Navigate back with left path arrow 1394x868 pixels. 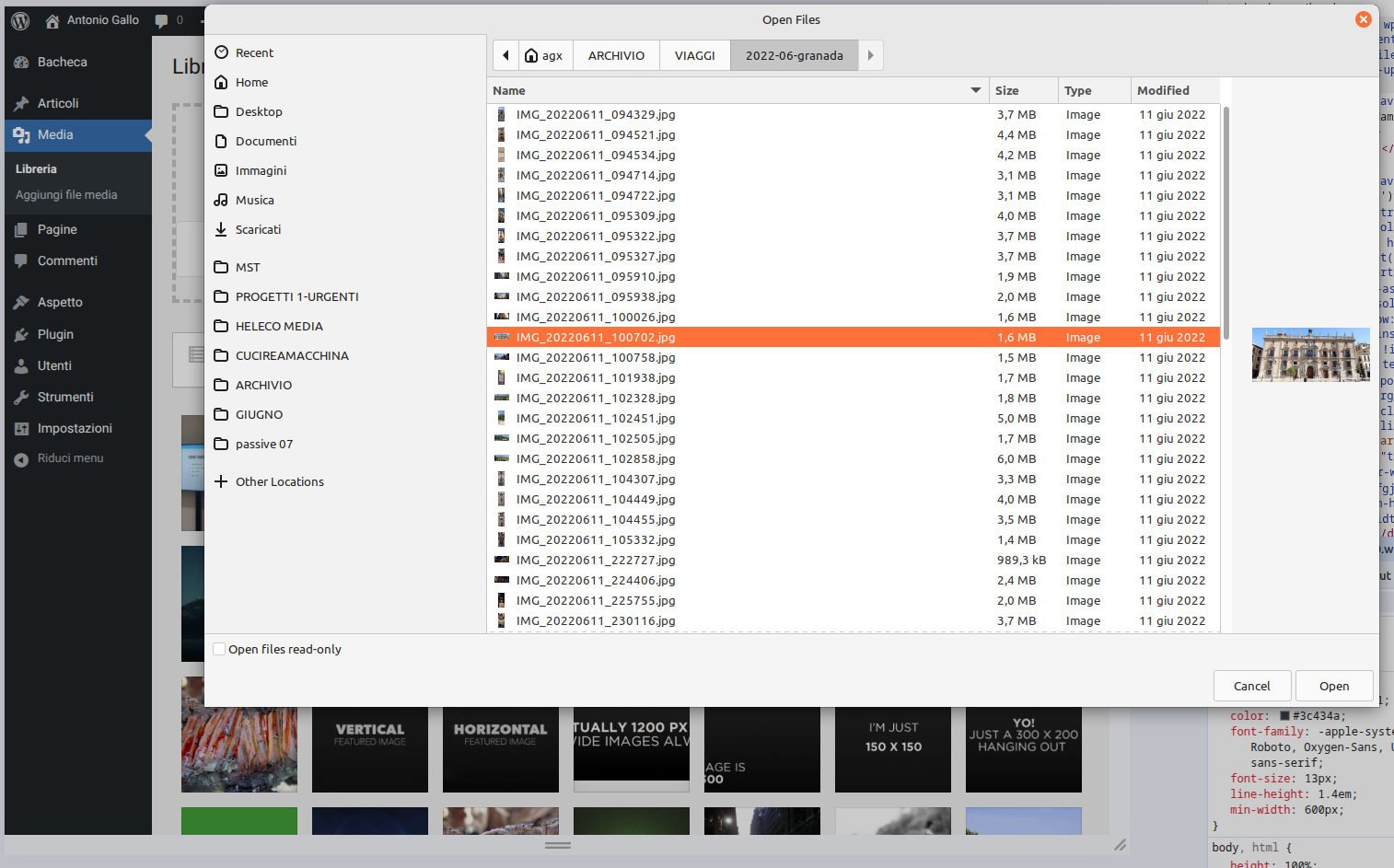coord(505,55)
